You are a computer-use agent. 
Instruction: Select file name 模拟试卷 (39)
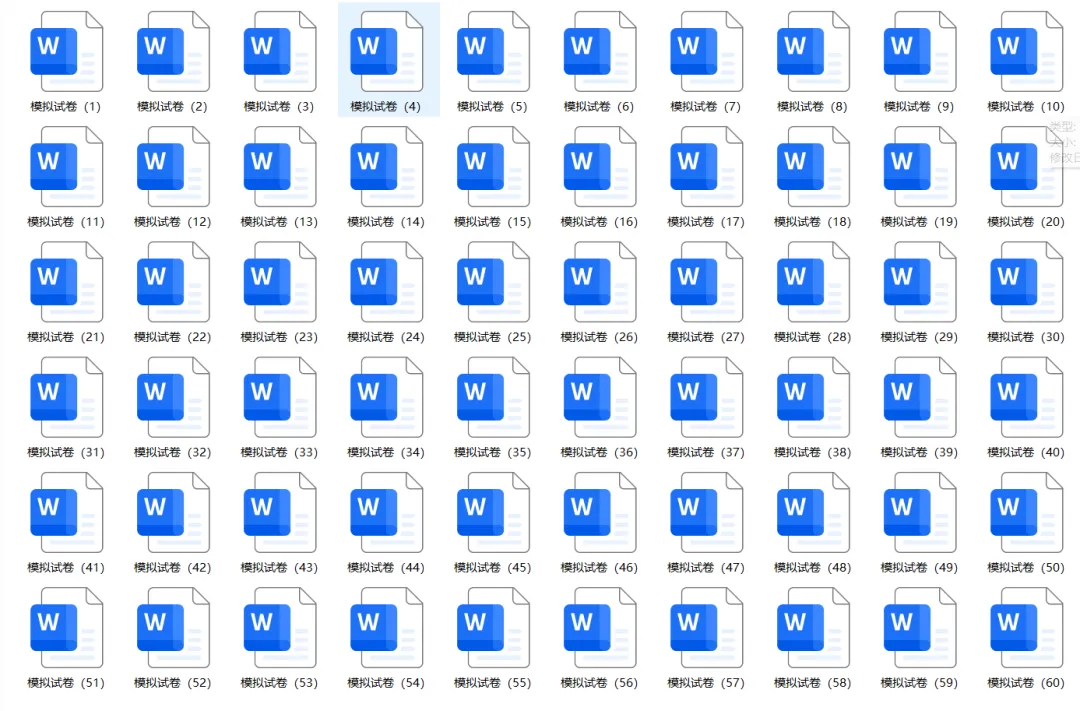point(920,453)
